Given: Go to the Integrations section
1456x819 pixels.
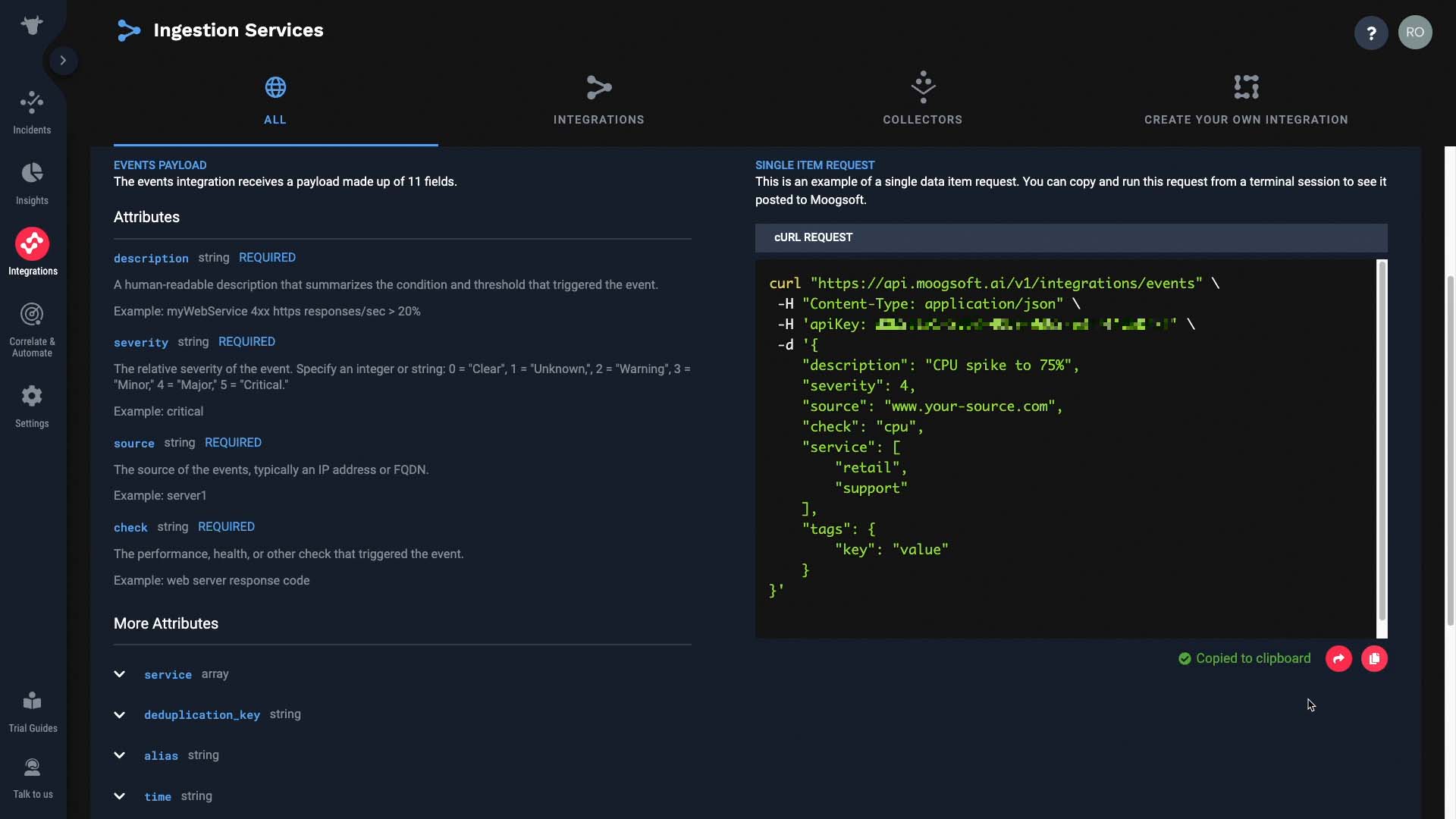Looking at the screenshot, I should (32, 252).
